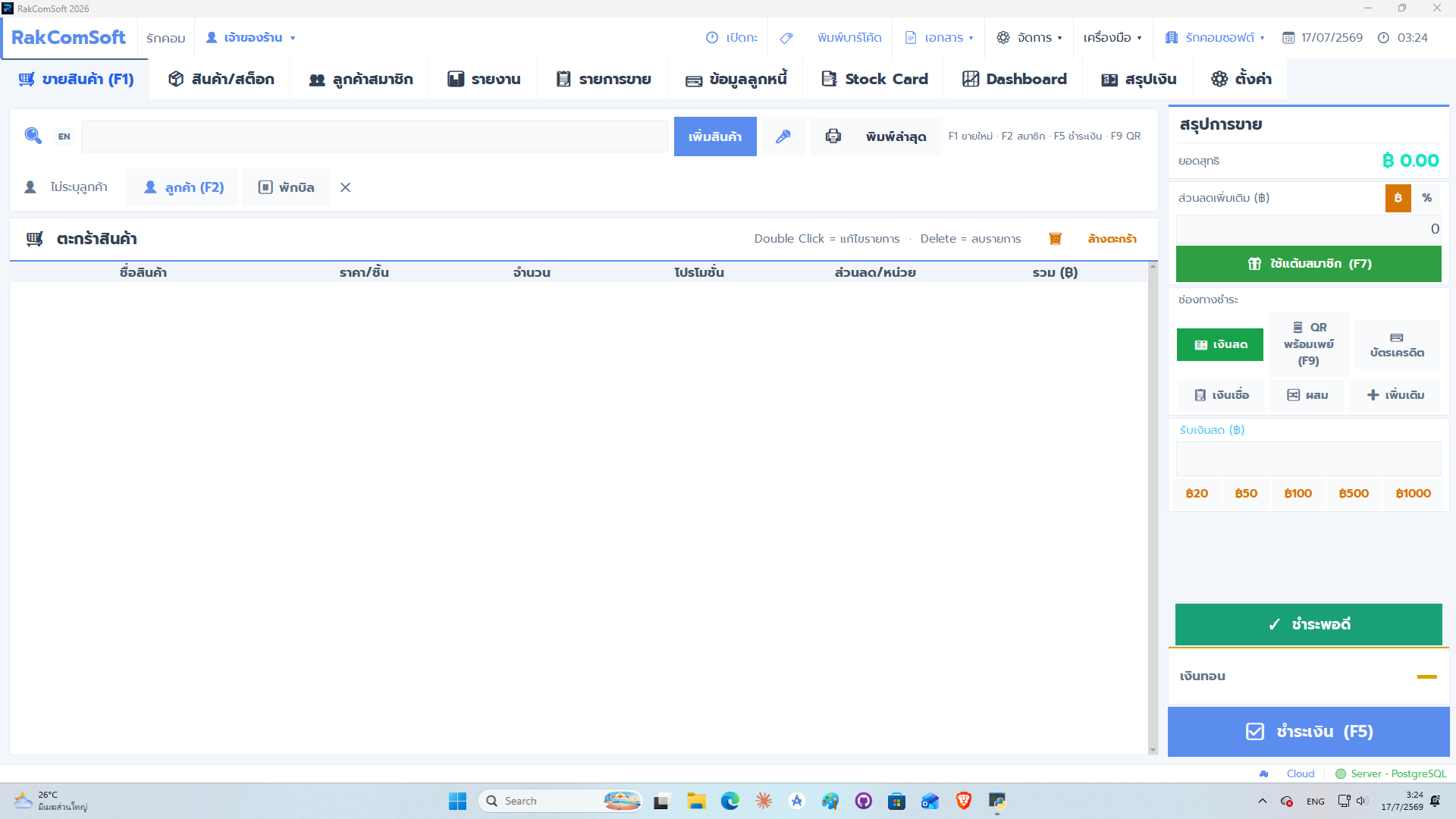Open the รักคอมซอฟต์ dropdown menu
The height and width of the screenshot is (819, 1456).
click(1214, 38)
